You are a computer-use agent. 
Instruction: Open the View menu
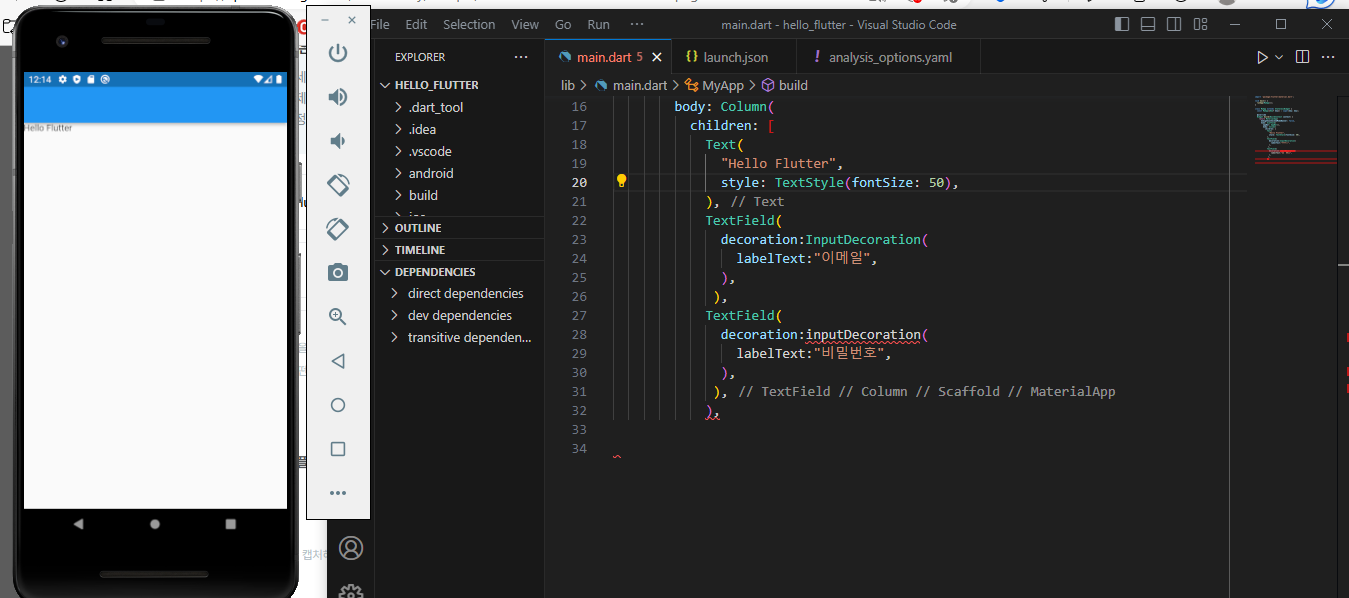[525, 24]
